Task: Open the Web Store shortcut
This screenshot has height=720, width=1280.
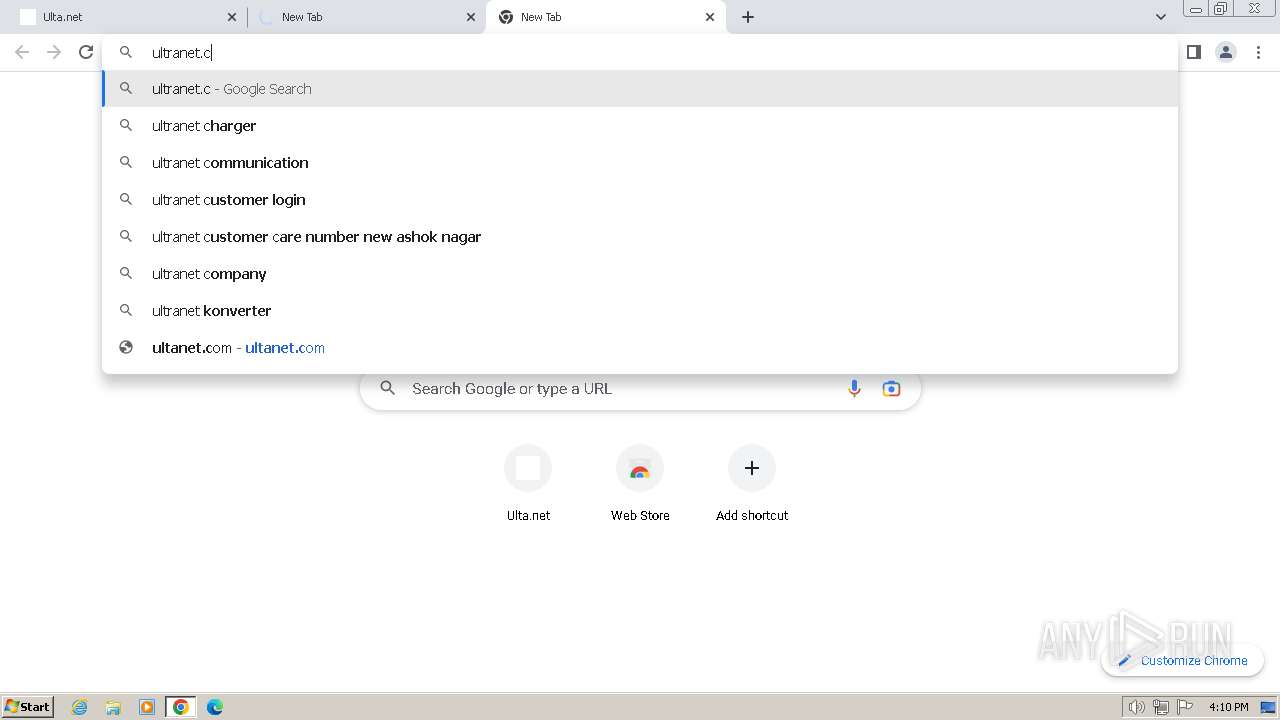Action: tap(640, 484)
